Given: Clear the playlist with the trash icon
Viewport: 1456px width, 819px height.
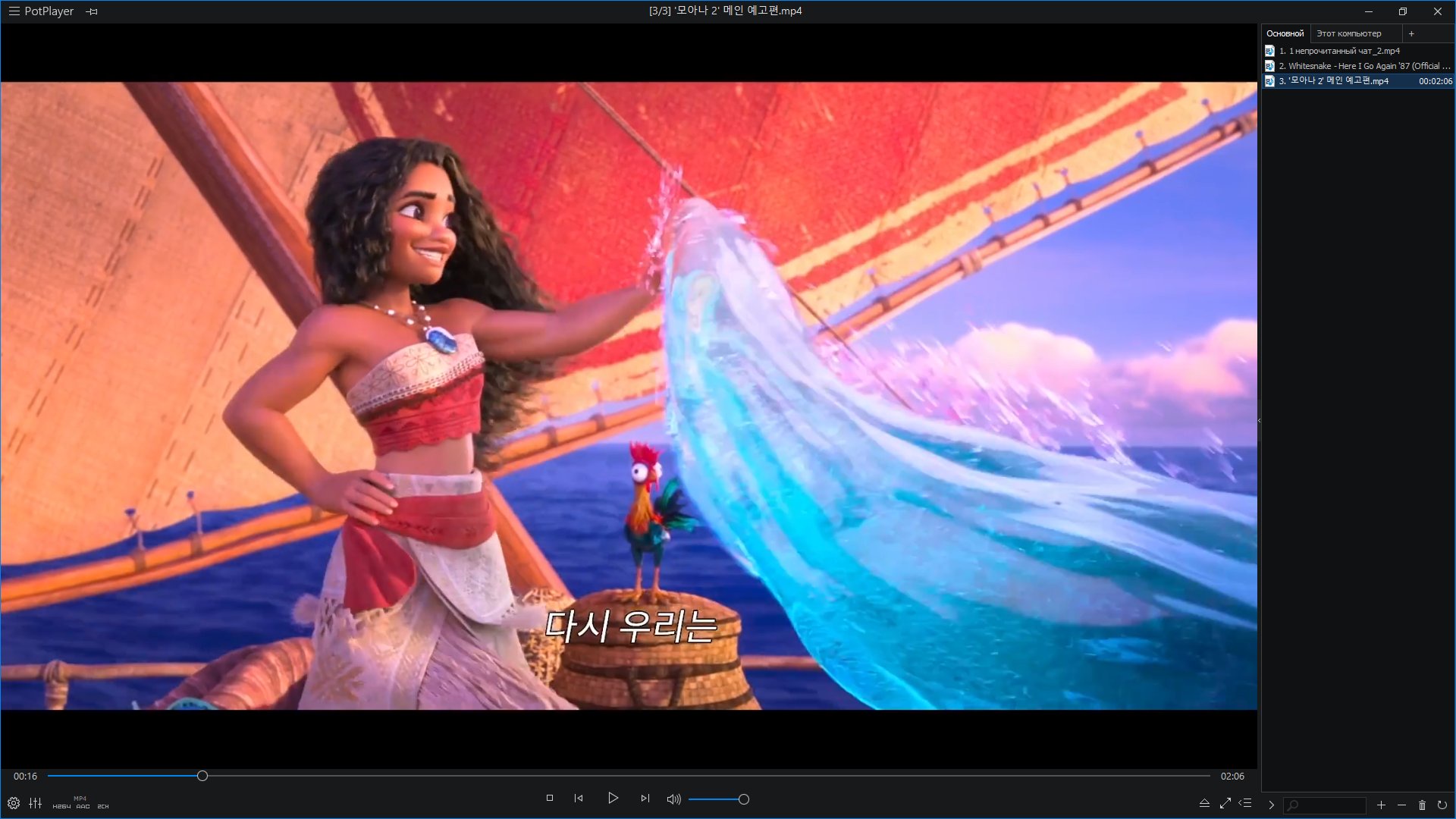Looking at the screenshot, I should click(x=1422, y=805).
